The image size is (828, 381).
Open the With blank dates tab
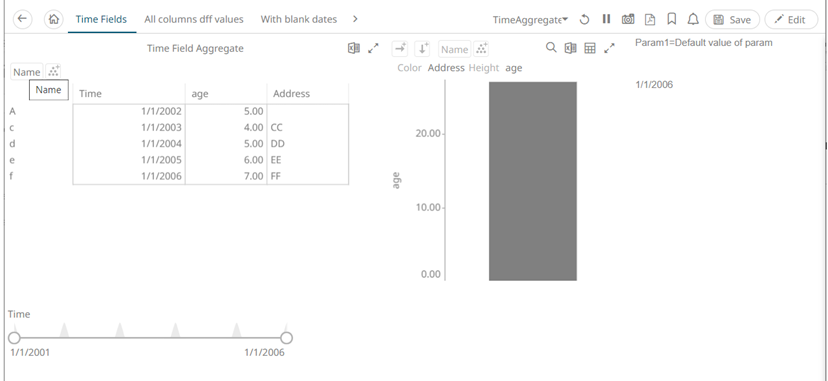coord(299,19)
